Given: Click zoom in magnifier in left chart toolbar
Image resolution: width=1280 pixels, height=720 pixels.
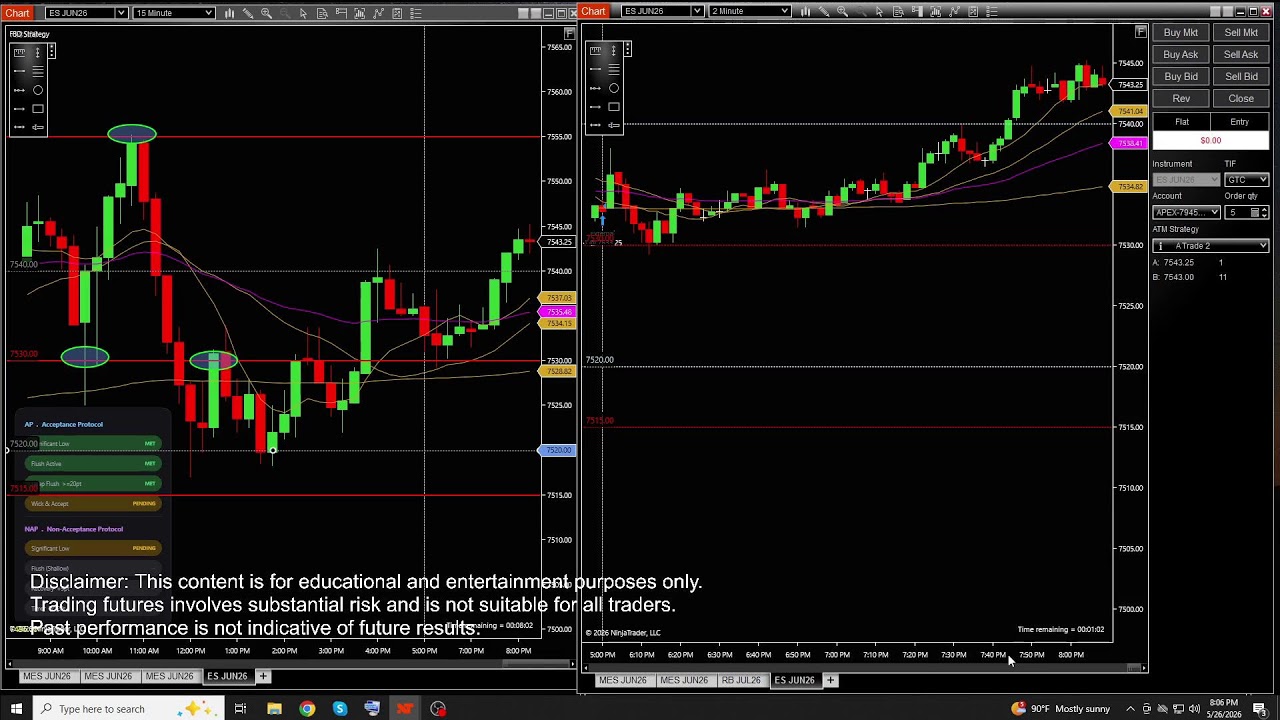Looking at the screenshot, I should tap(266, 13).
